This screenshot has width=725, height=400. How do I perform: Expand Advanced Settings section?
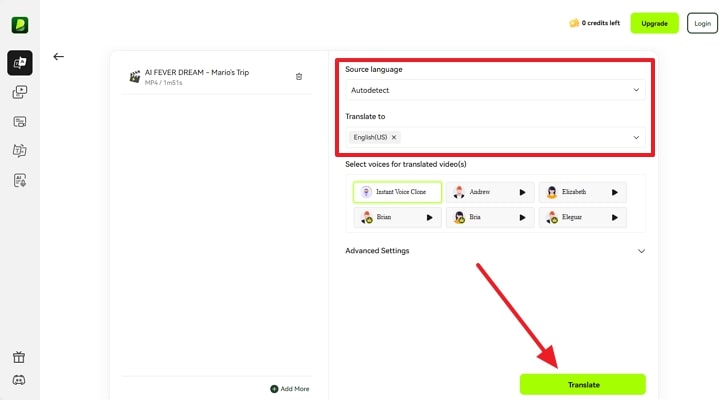(x=495, y=251)
